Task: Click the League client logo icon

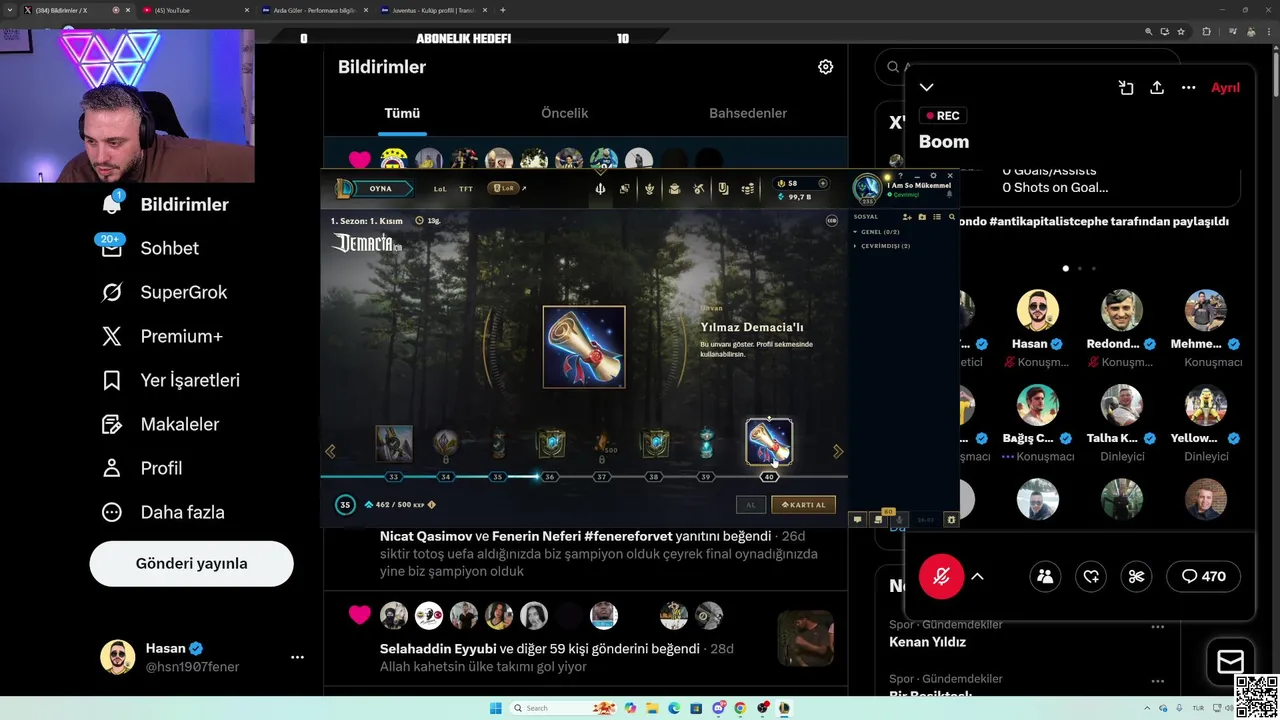Action: pyautogui.click(x=344, y=188)
